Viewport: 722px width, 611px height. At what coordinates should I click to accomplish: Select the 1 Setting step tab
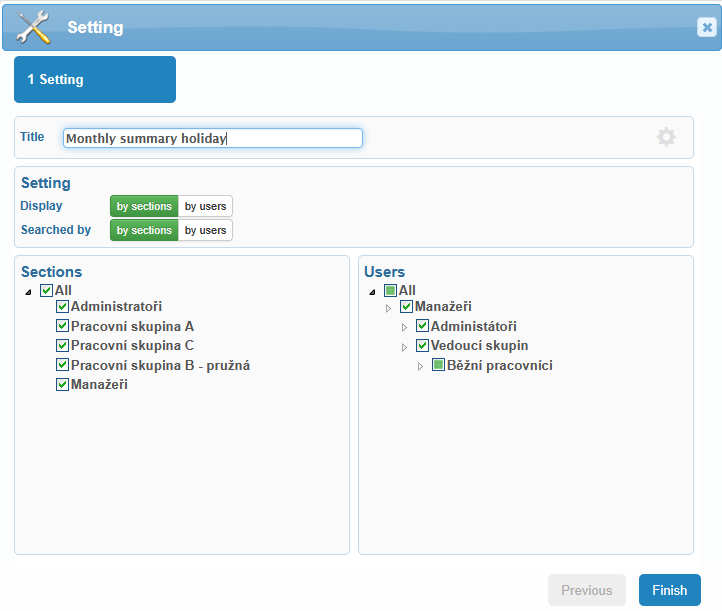tap(95, 79)
